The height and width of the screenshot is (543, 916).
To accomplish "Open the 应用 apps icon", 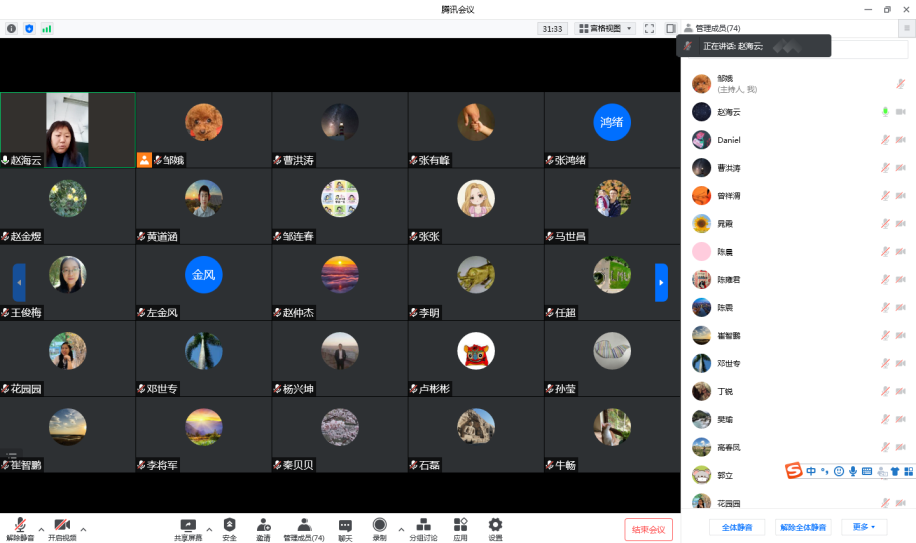I will coord(460,528).
